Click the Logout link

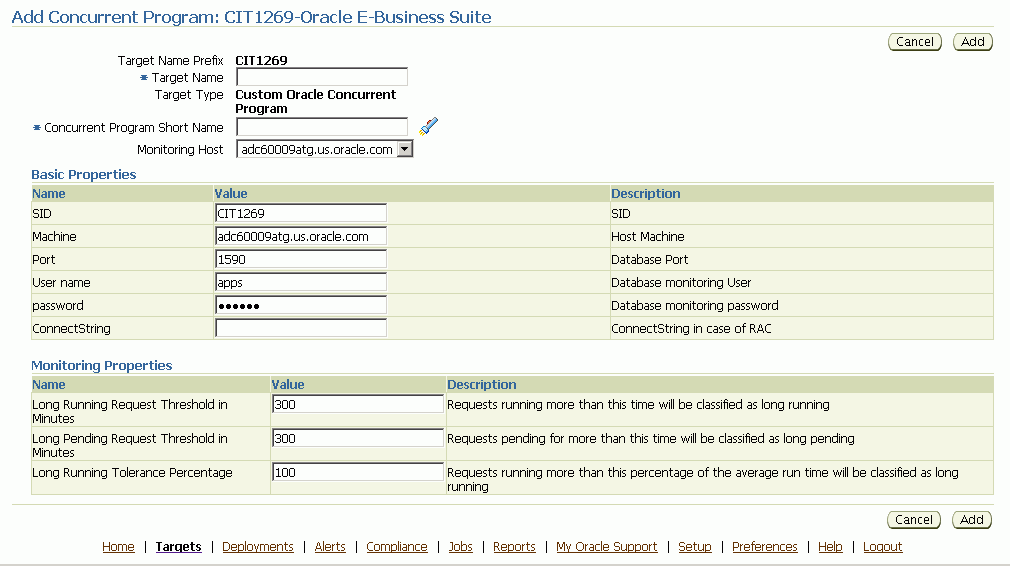coord(882,547)
